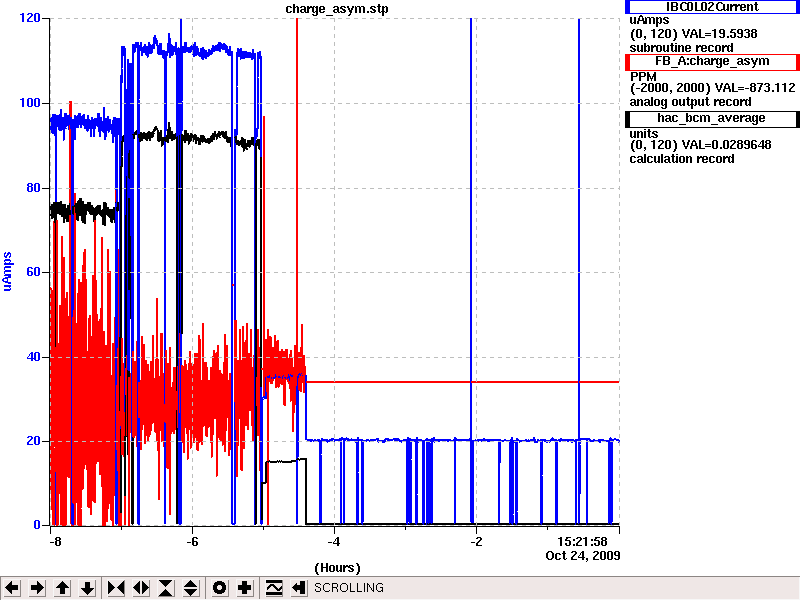800x600 pixels.
Task: Pan the graph right with the right arrow
Action: [37, 588]
